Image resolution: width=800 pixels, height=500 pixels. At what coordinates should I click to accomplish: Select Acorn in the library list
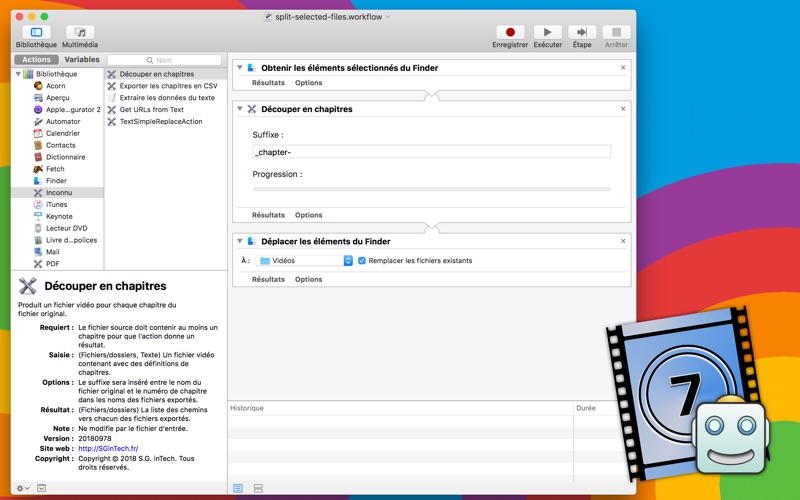point(56,86)
